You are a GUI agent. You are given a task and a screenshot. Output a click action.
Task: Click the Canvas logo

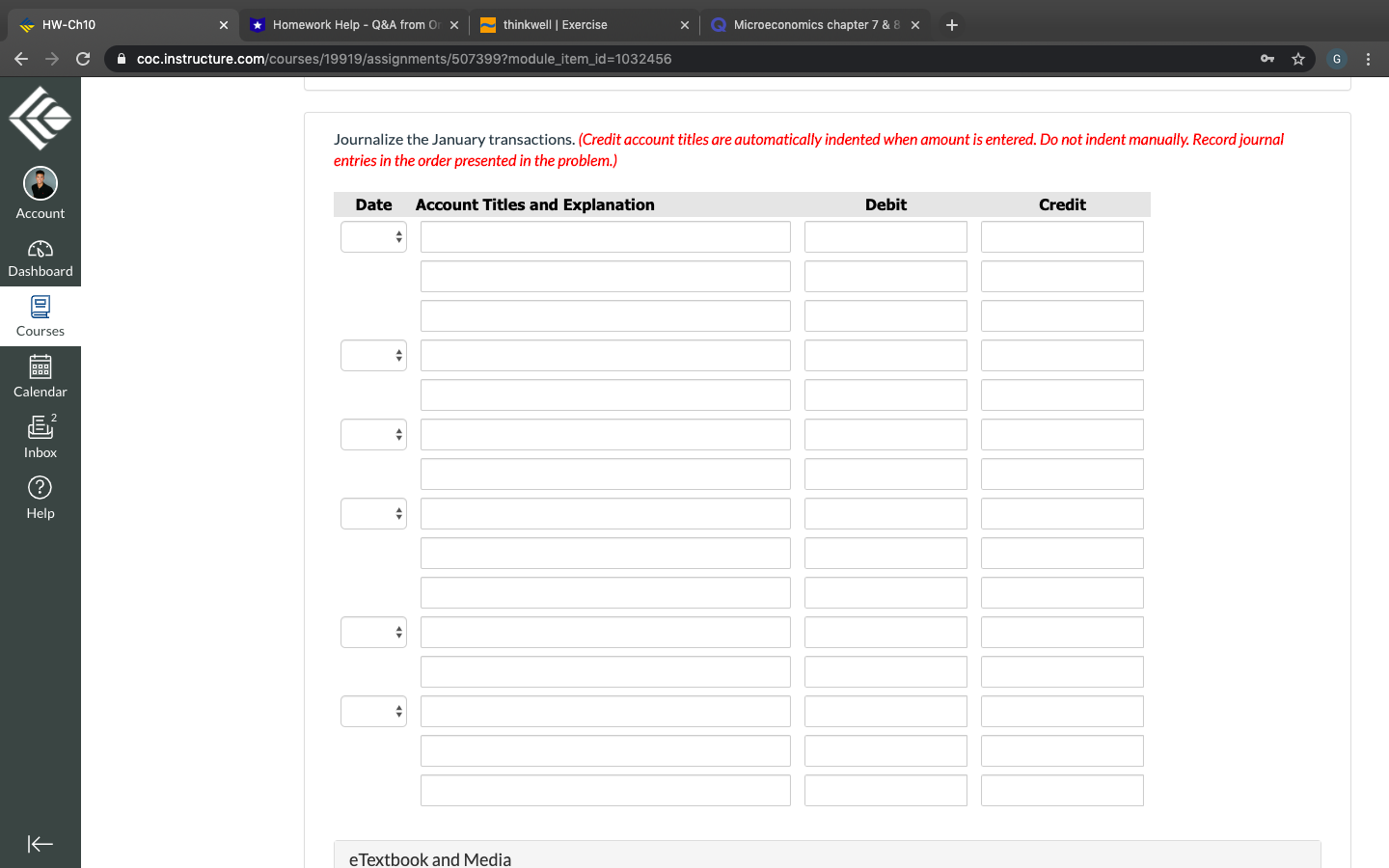[x=40, y=117]
